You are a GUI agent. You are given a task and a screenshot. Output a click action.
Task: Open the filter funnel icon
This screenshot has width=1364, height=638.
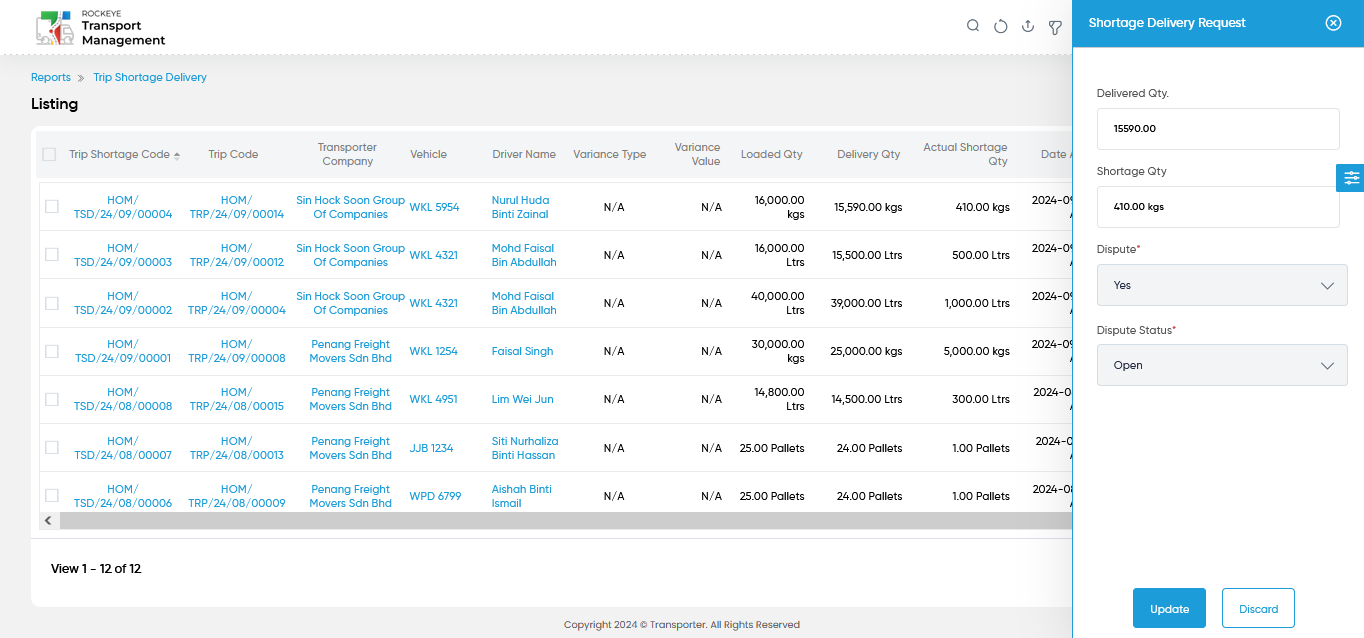[1055, 27]
